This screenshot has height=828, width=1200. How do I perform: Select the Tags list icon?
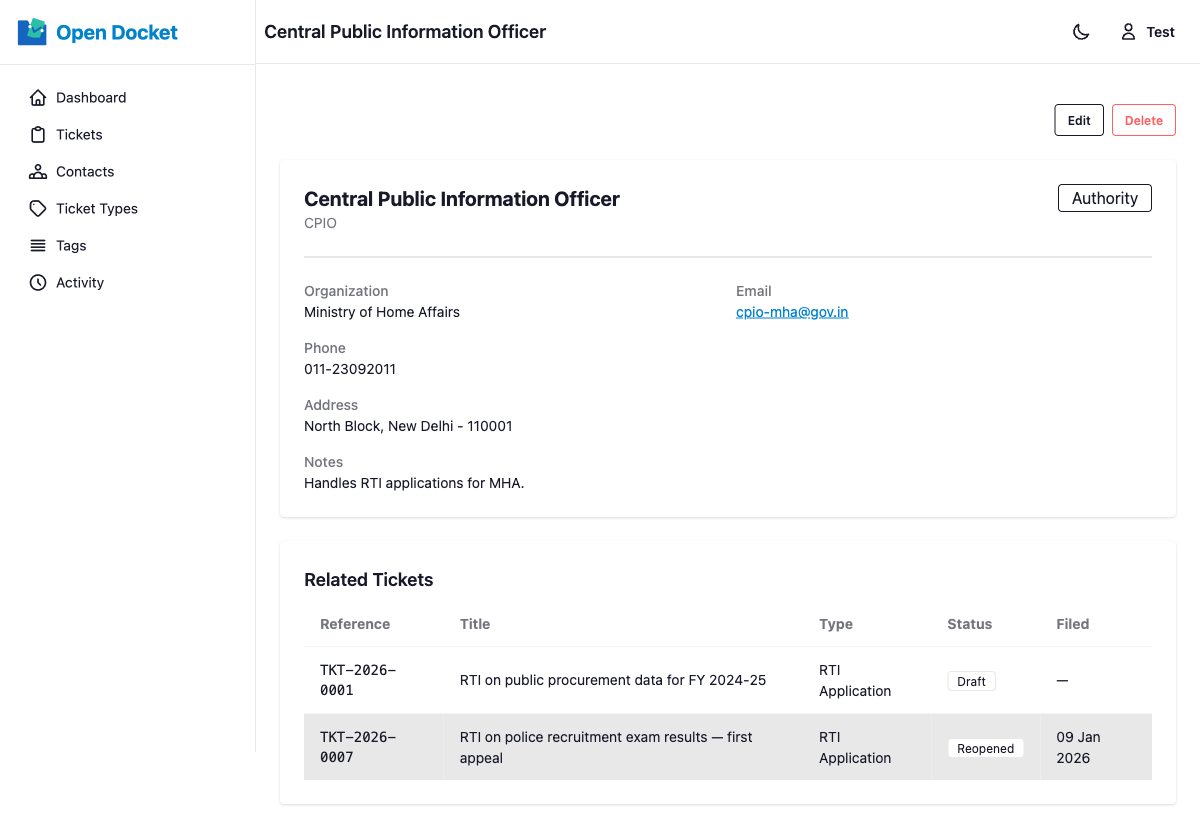tap(38, 245)
